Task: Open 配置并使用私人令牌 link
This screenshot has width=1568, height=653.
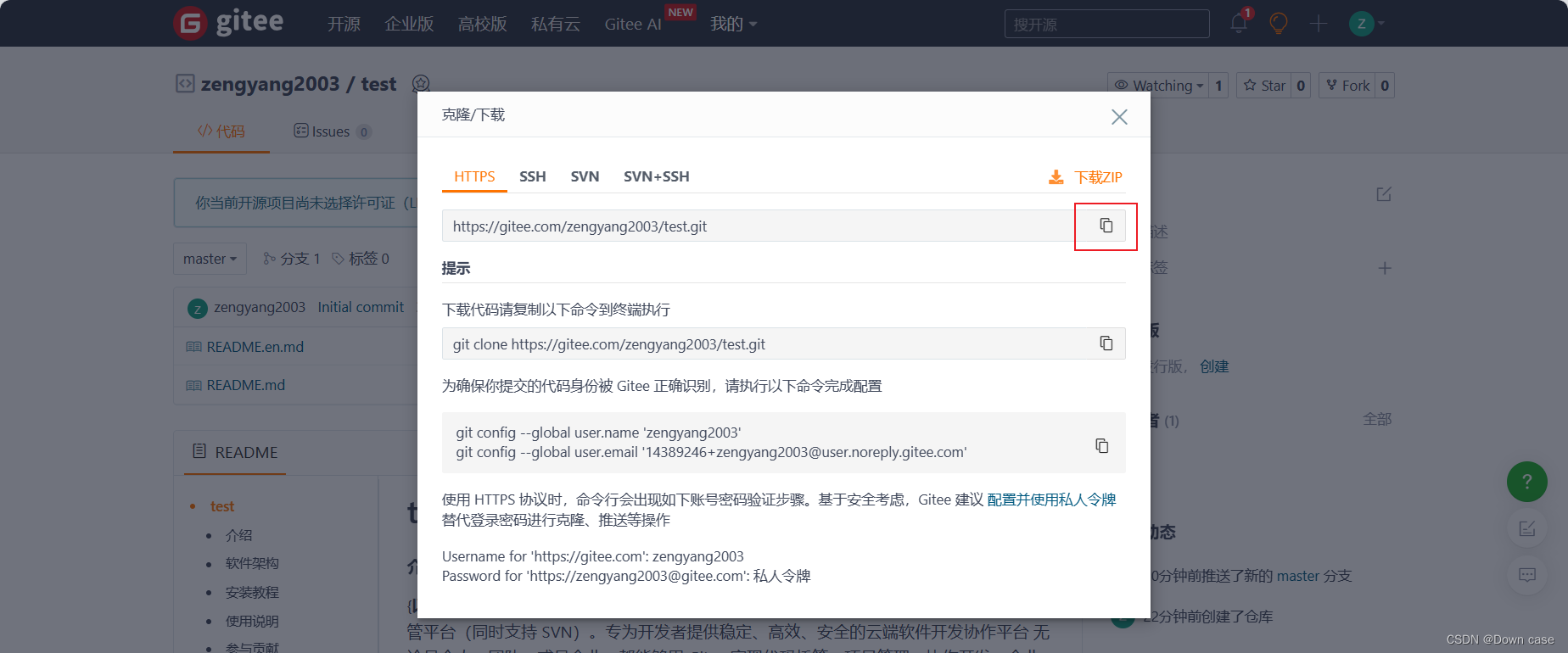Action: (1051, 500)
